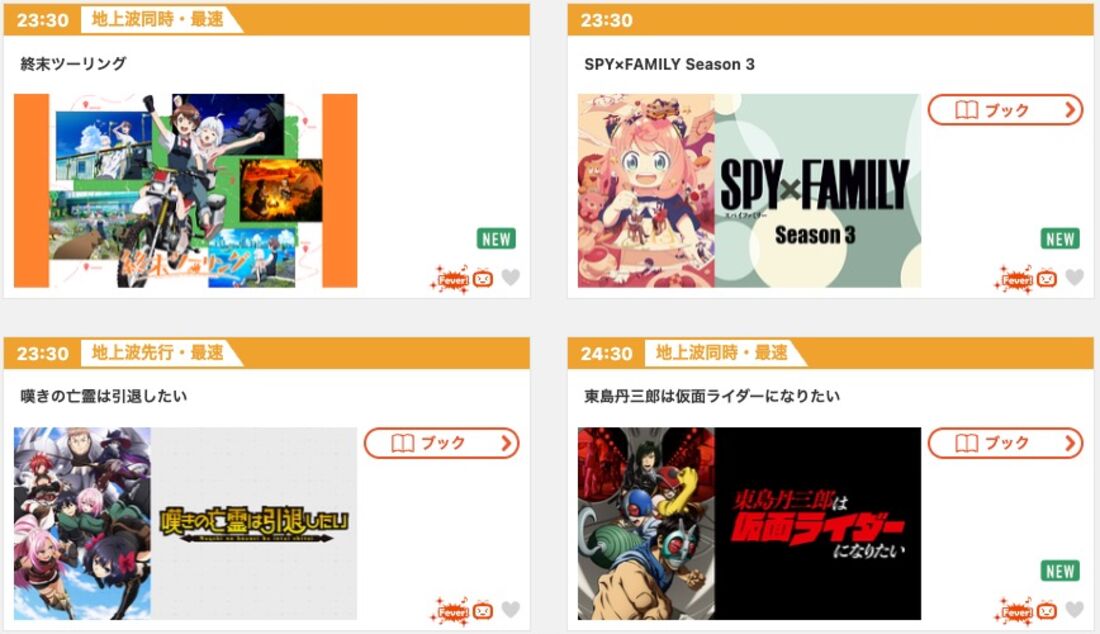Image resolution: width=1100 pixels, height=634 pixels.
Task: Favorite 終末ツーリング with its heart icon
Action: (511, 278)
